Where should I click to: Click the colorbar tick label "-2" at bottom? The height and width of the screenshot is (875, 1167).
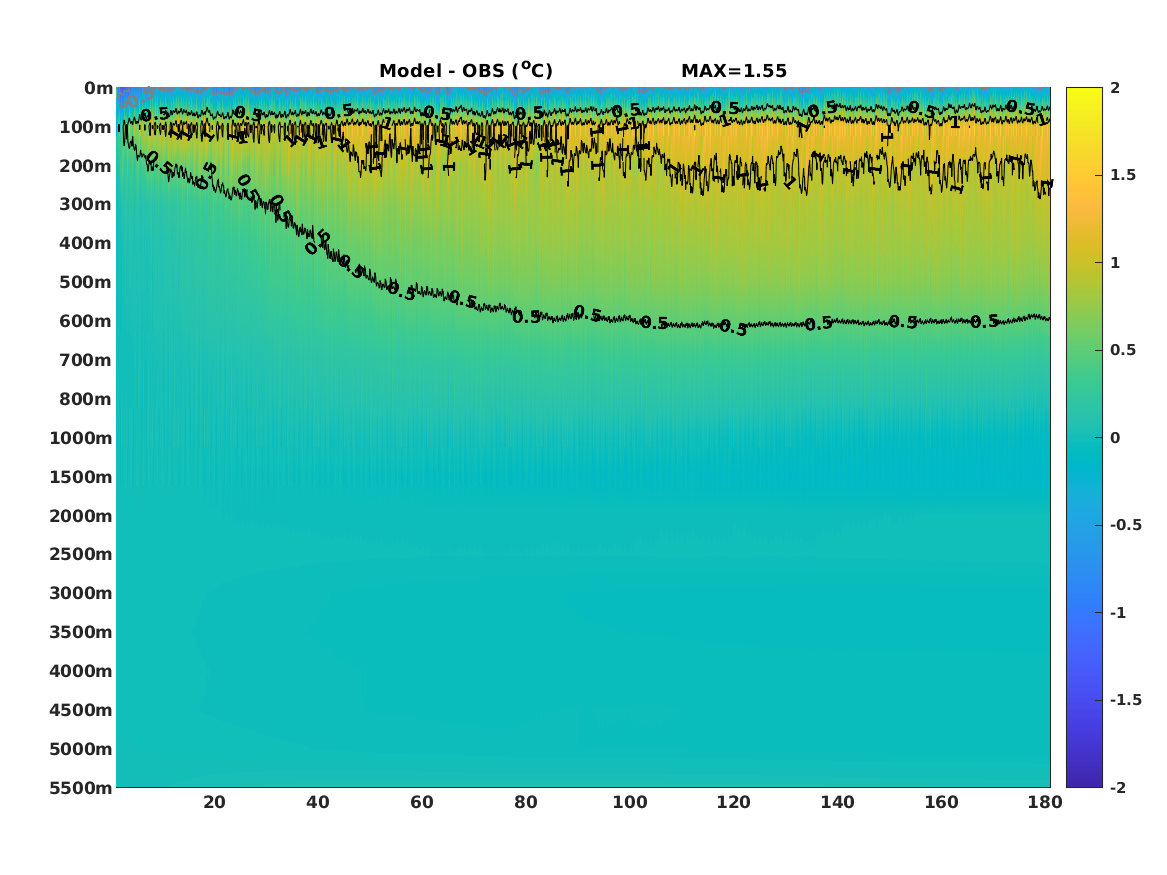1118,787
